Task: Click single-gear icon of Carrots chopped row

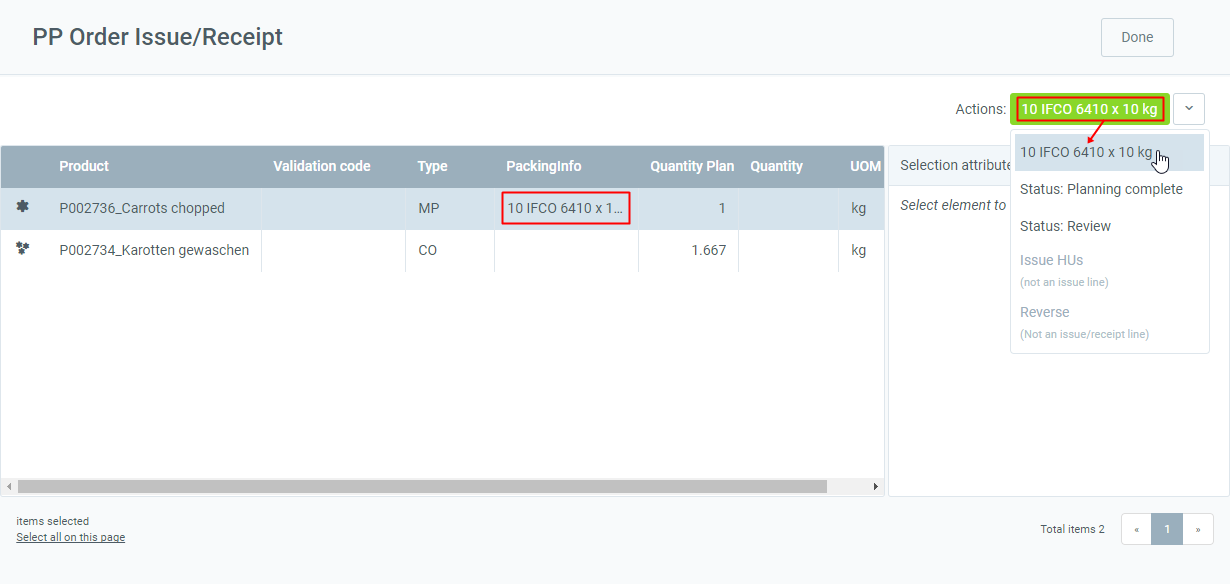Action: [23, 207]
